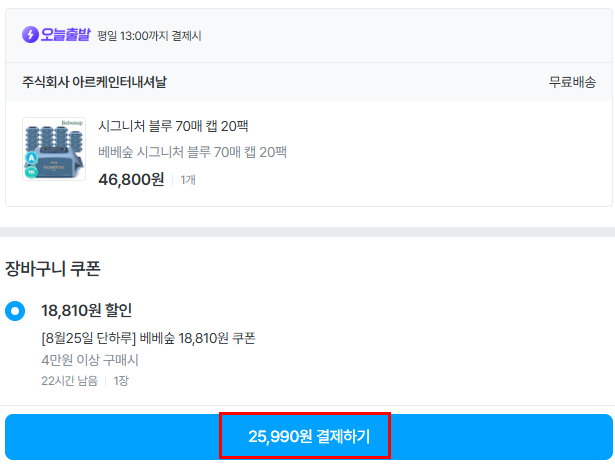This screenshot has height=467, width=615.
Task: Click the 장바구니 쿠폰 section heading
Action: 53,269
